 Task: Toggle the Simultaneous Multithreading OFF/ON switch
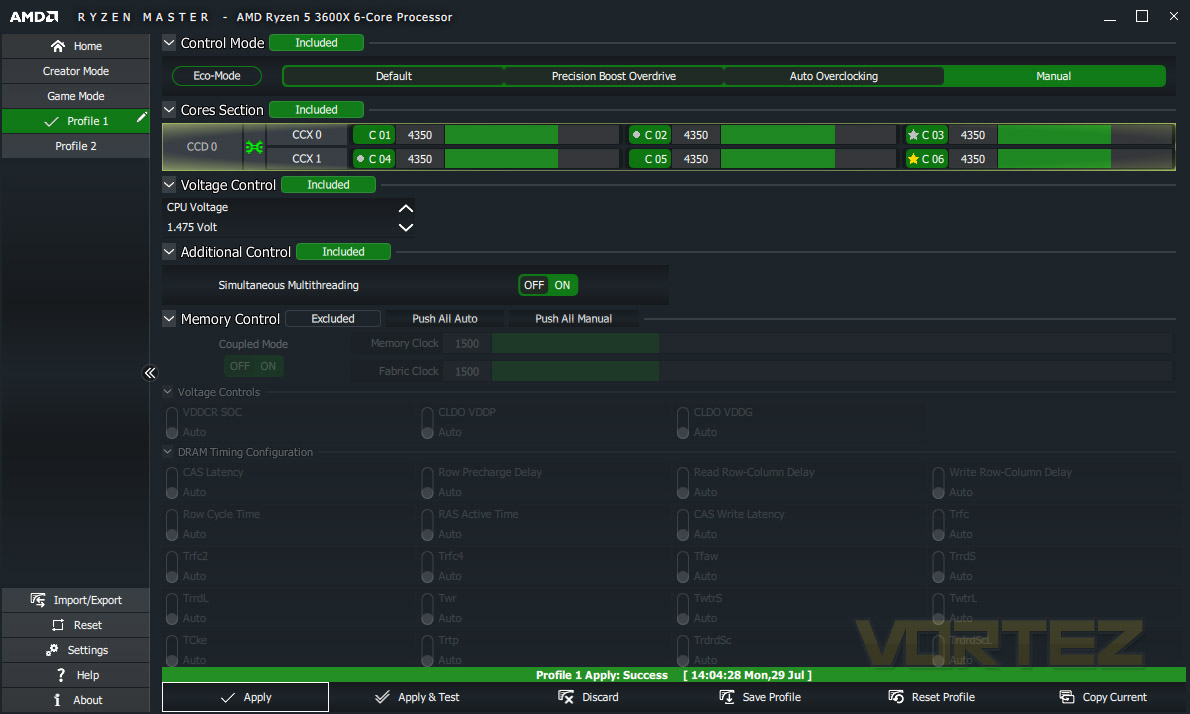[548, 285]
